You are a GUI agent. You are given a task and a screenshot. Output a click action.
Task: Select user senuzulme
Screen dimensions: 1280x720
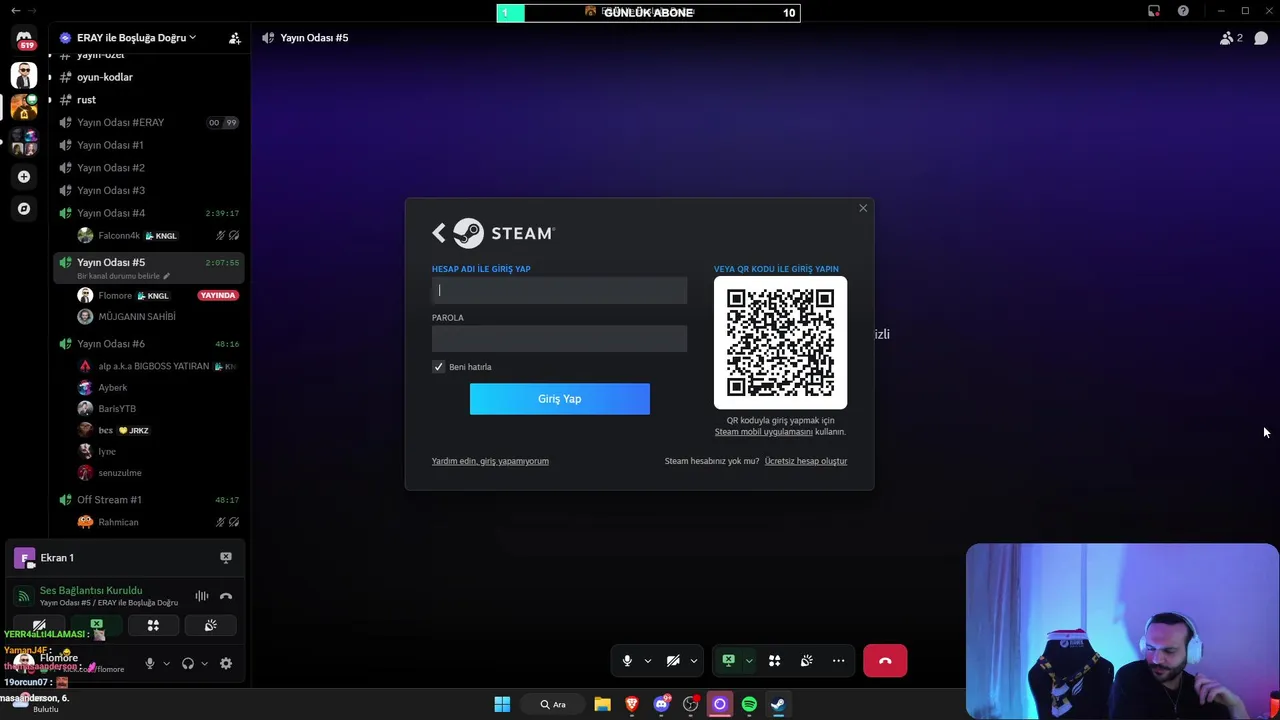tap(119, 473)
